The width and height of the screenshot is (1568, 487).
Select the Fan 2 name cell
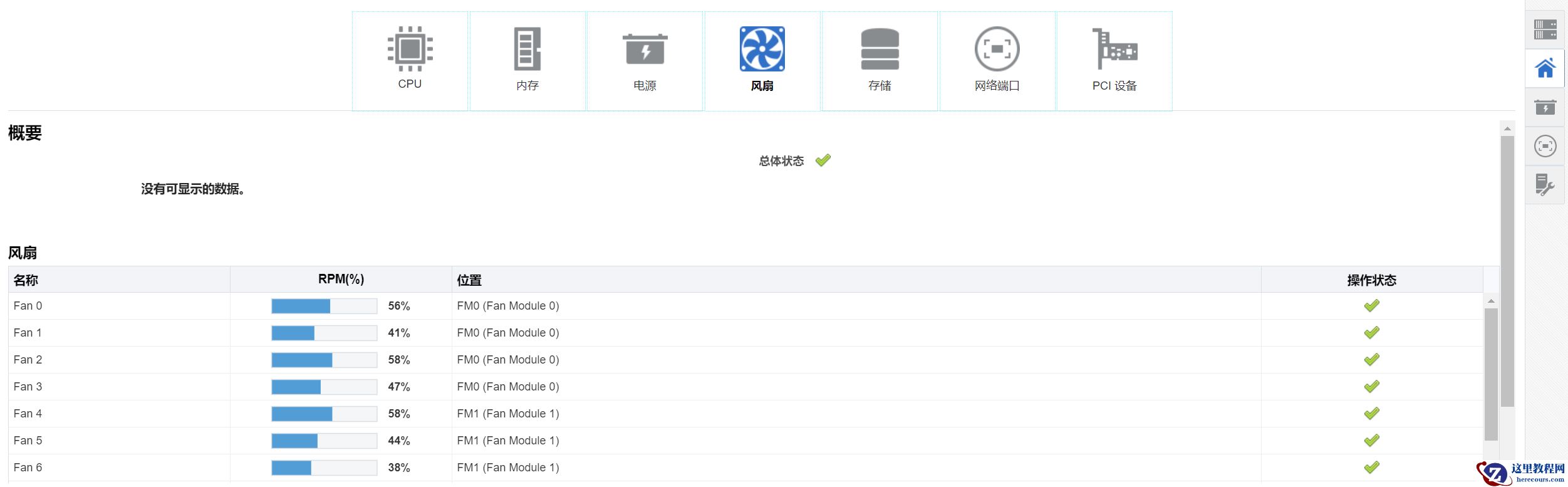coord(119,360)
